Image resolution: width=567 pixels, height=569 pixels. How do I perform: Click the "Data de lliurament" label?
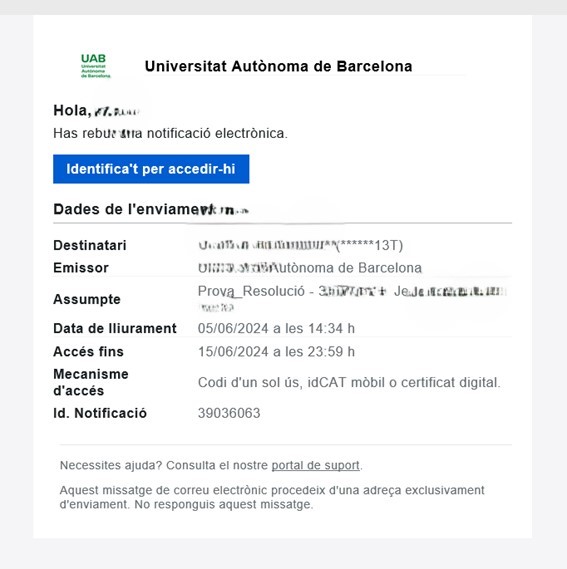coord(115,329)
